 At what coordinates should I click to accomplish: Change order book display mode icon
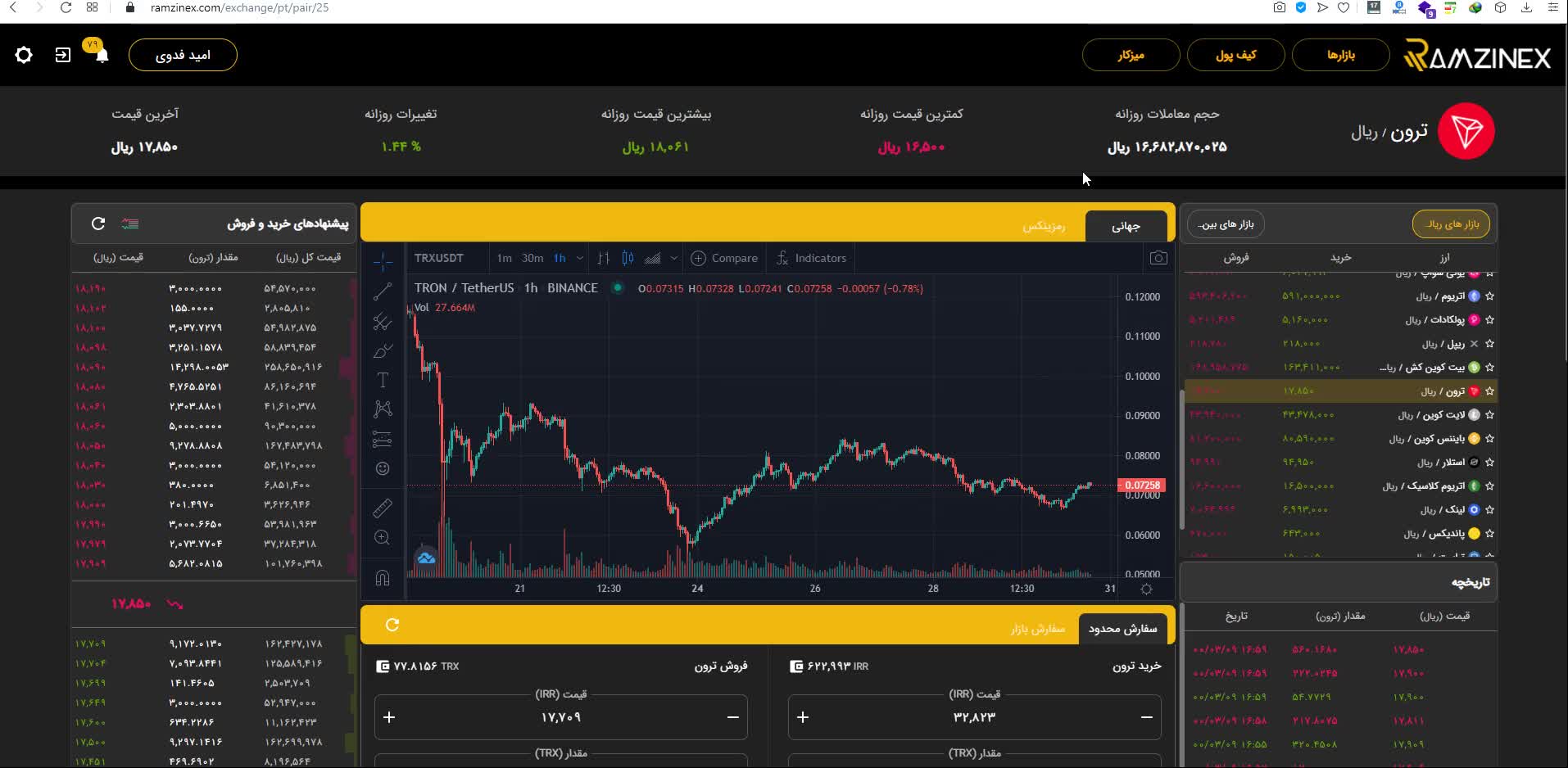[x=130, y=224]
